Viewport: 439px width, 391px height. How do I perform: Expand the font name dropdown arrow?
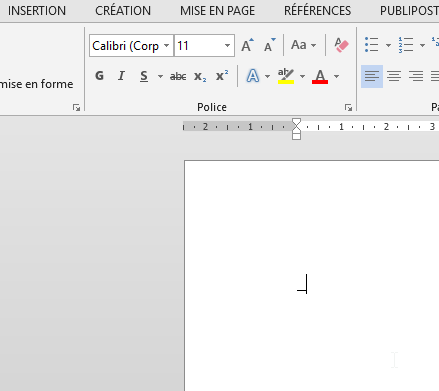[x=167, y=46]
